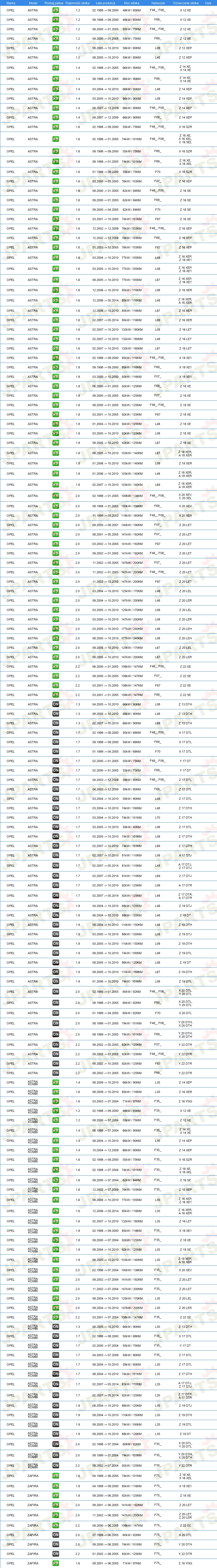Click the Nadwozie column header
Image resolution: width=217 pixels, height=1568 pixels.
tap(158, 3)
